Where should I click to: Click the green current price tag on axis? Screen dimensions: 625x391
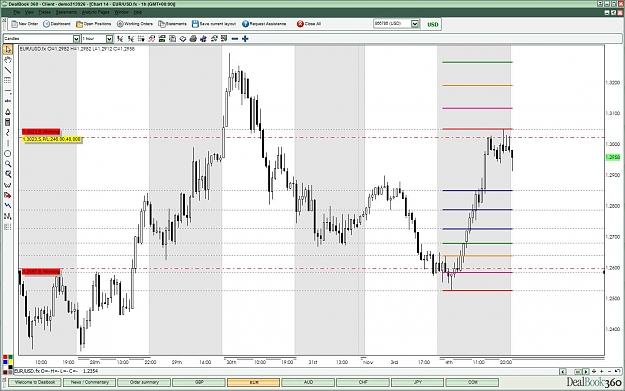(x=613, y=157)
